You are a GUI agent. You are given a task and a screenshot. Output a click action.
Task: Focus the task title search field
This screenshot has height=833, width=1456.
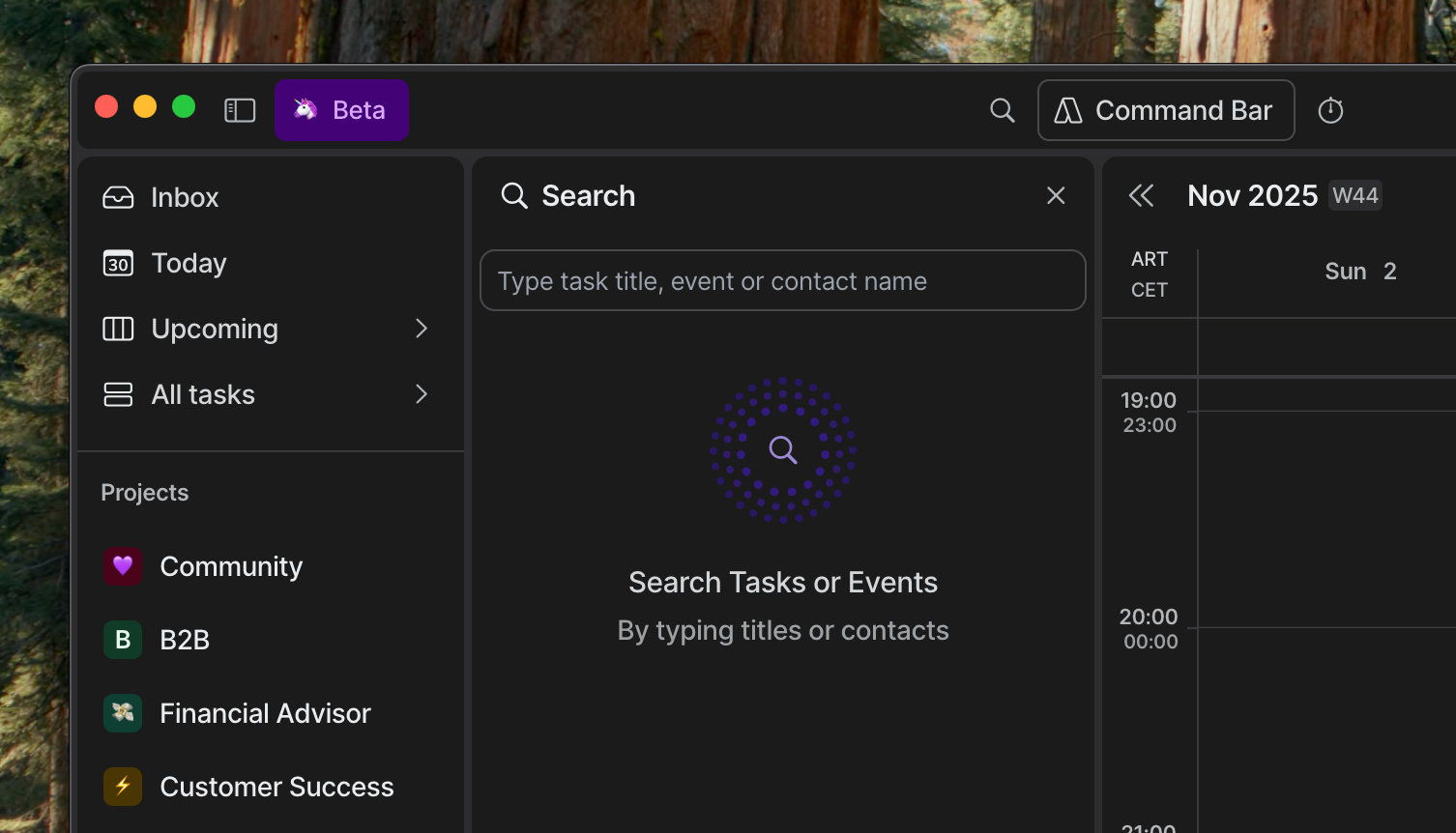[782, 281]
